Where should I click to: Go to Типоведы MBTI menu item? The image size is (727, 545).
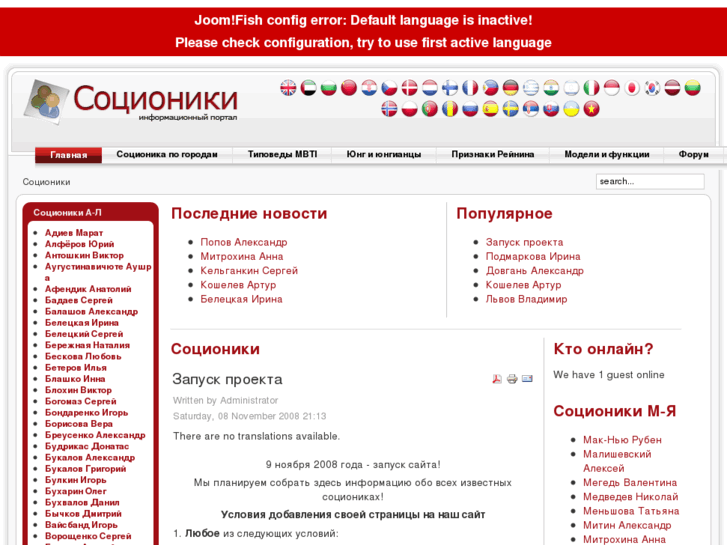[x=282, y=154]
